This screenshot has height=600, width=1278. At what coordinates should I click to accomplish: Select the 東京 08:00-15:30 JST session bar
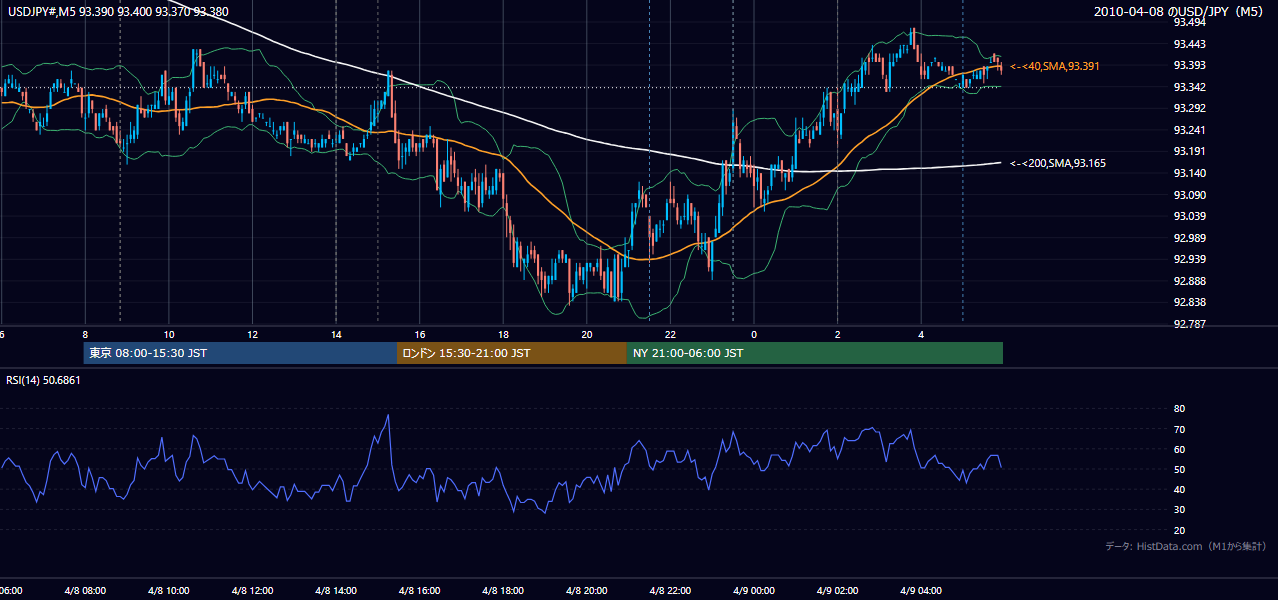(240, 353)
